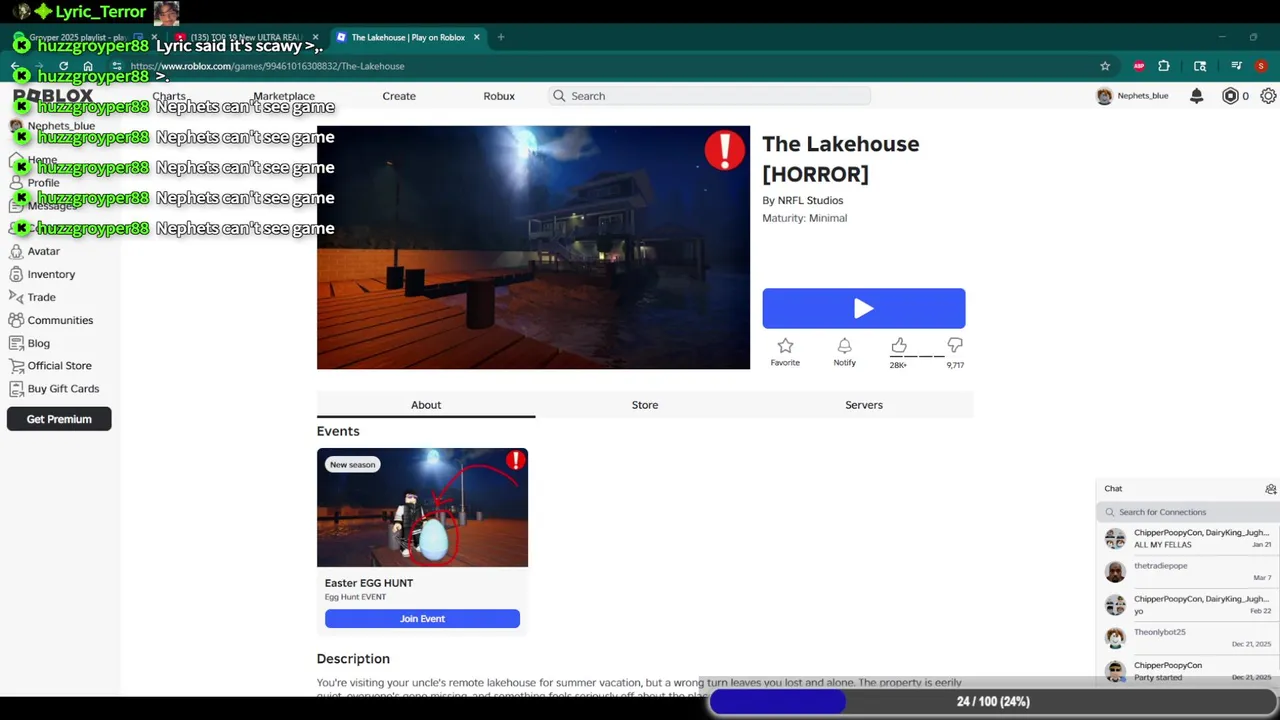1280x720 pixels.
Task: Open Robux in the Roblox navbar
Action: click(499, 96)
